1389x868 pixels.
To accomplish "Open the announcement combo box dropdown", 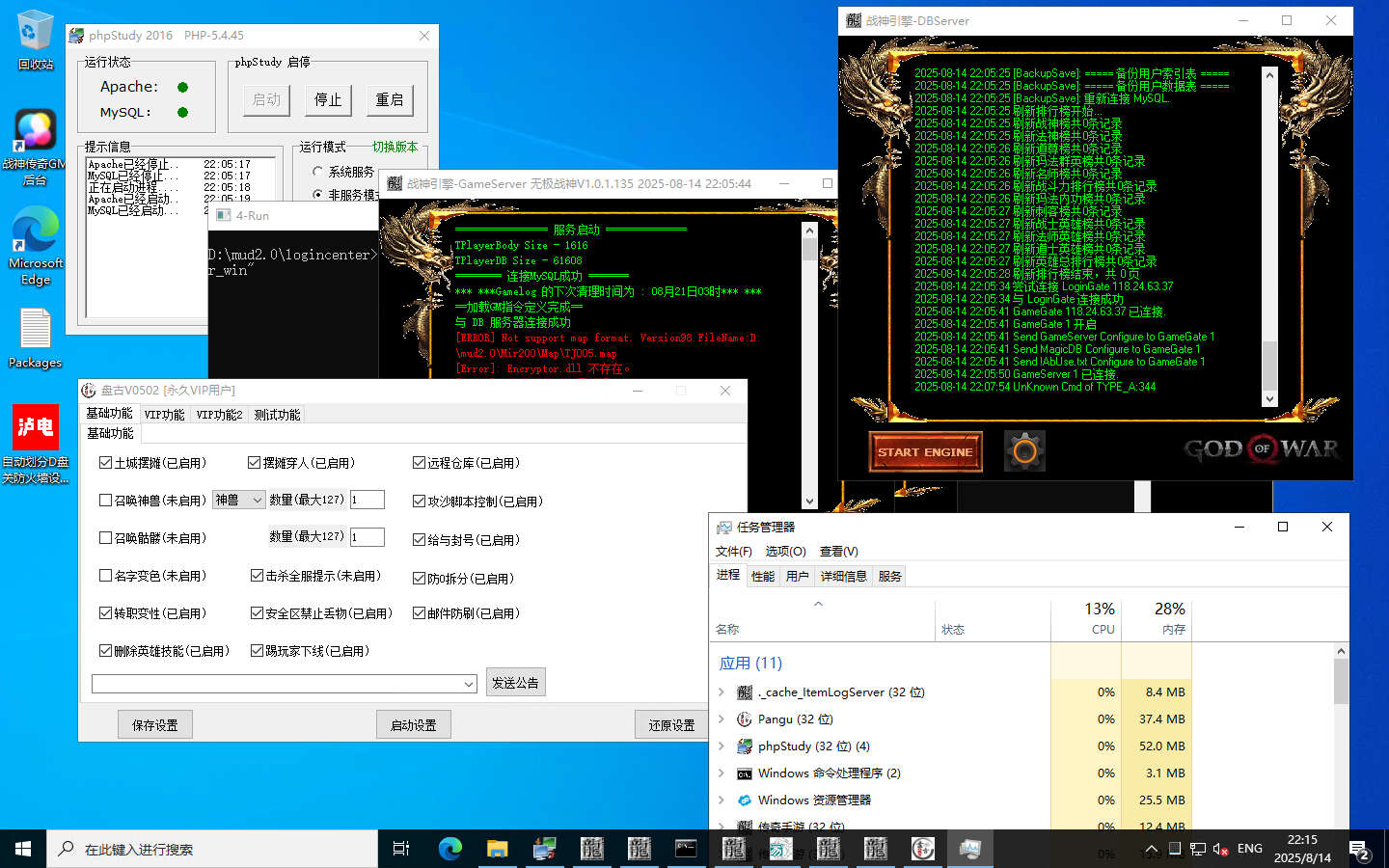I will click(469, 684).
